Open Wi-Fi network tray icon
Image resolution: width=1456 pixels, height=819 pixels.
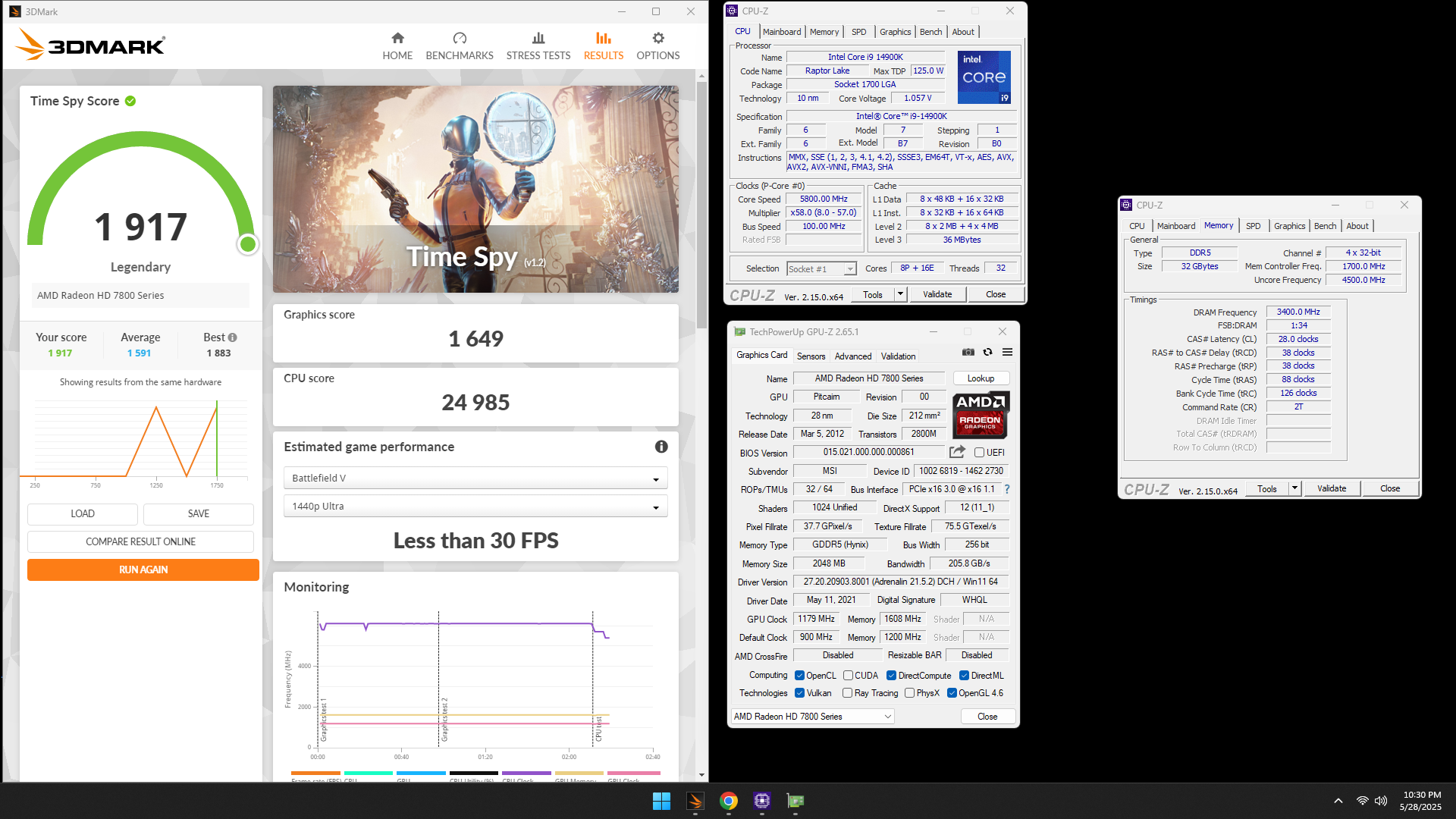coord(1363,801)
